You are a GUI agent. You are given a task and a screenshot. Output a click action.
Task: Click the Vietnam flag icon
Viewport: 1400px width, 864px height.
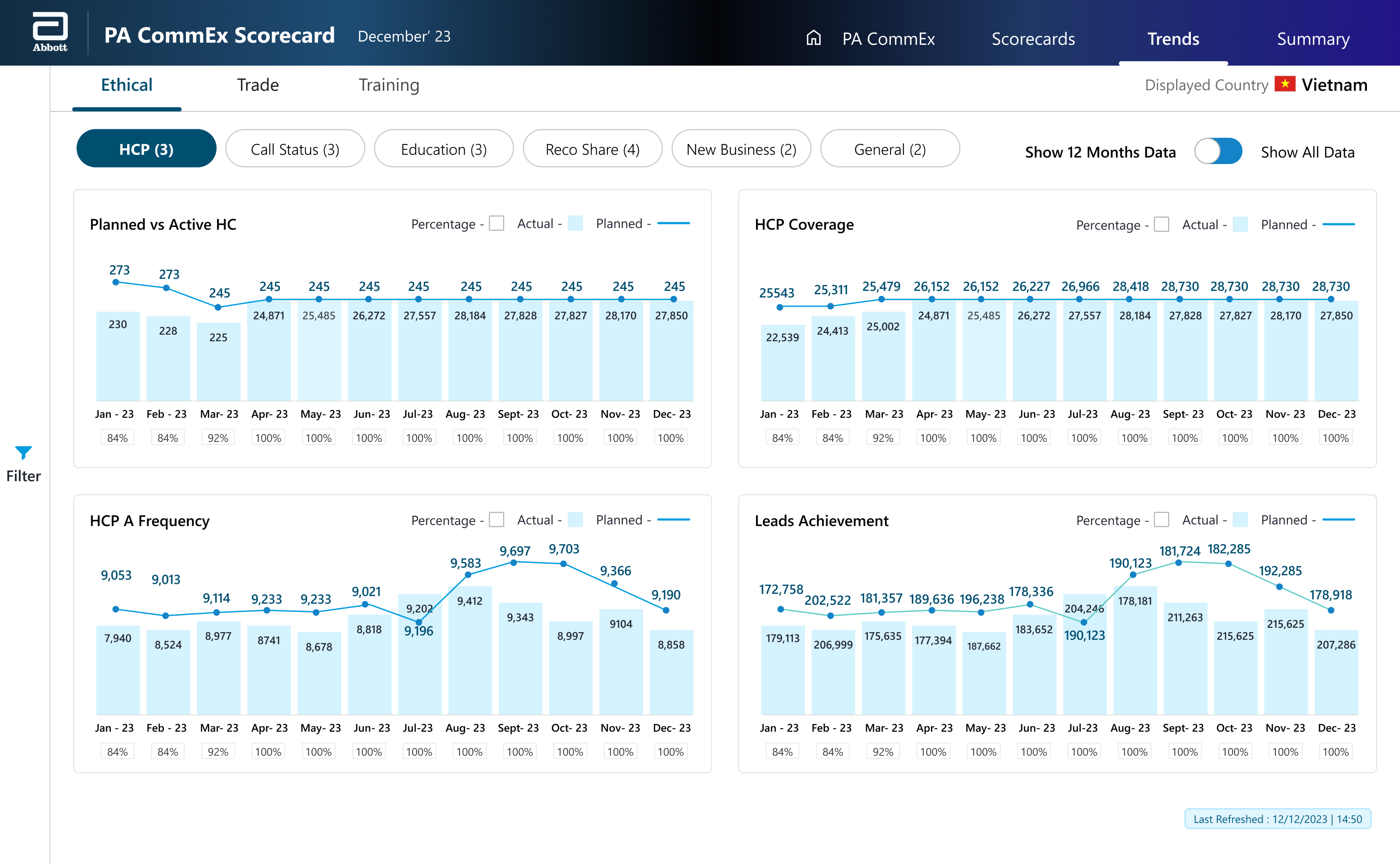pos(1284,84)
